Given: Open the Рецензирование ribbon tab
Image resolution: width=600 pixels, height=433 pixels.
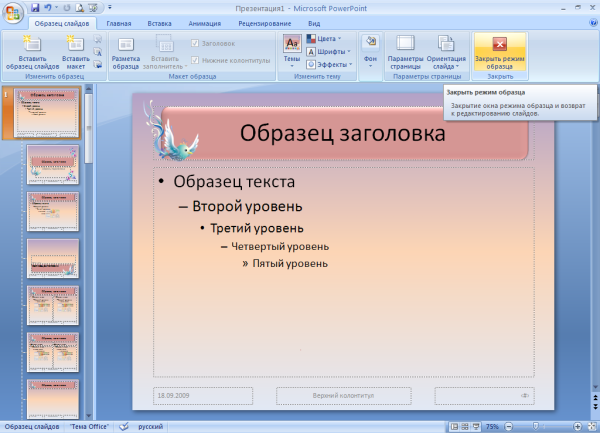Looking at the screenshot, I should (x=265, y=23).
